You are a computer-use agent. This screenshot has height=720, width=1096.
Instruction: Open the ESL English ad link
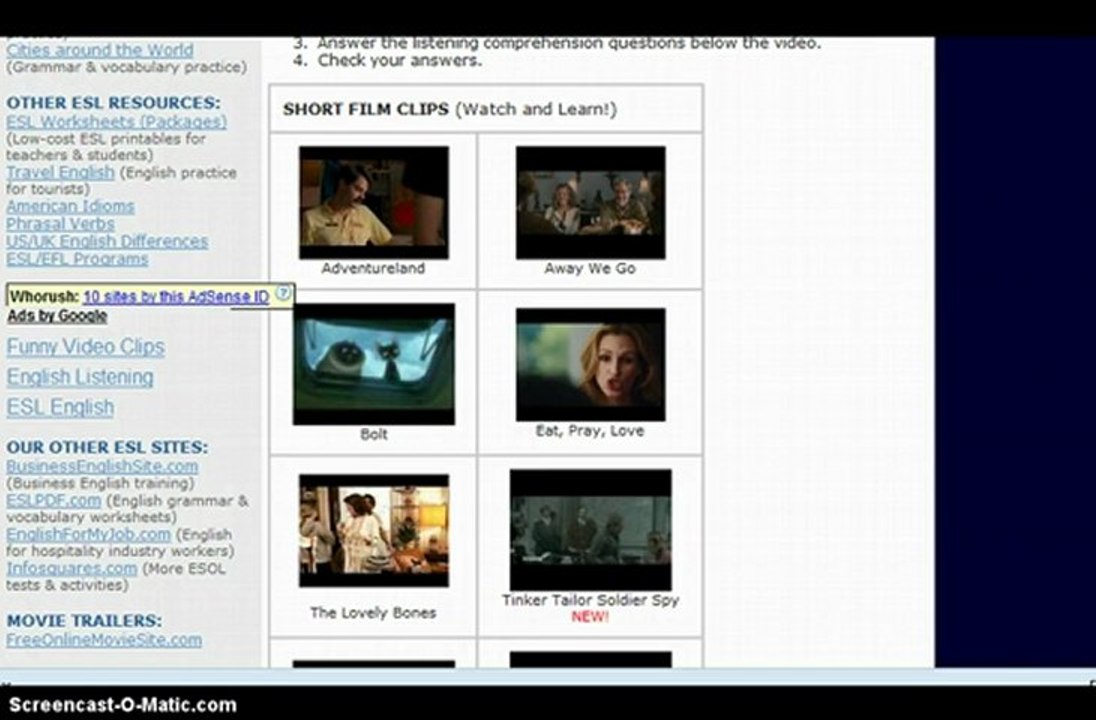pyautogui.click(x=60, y=408)
